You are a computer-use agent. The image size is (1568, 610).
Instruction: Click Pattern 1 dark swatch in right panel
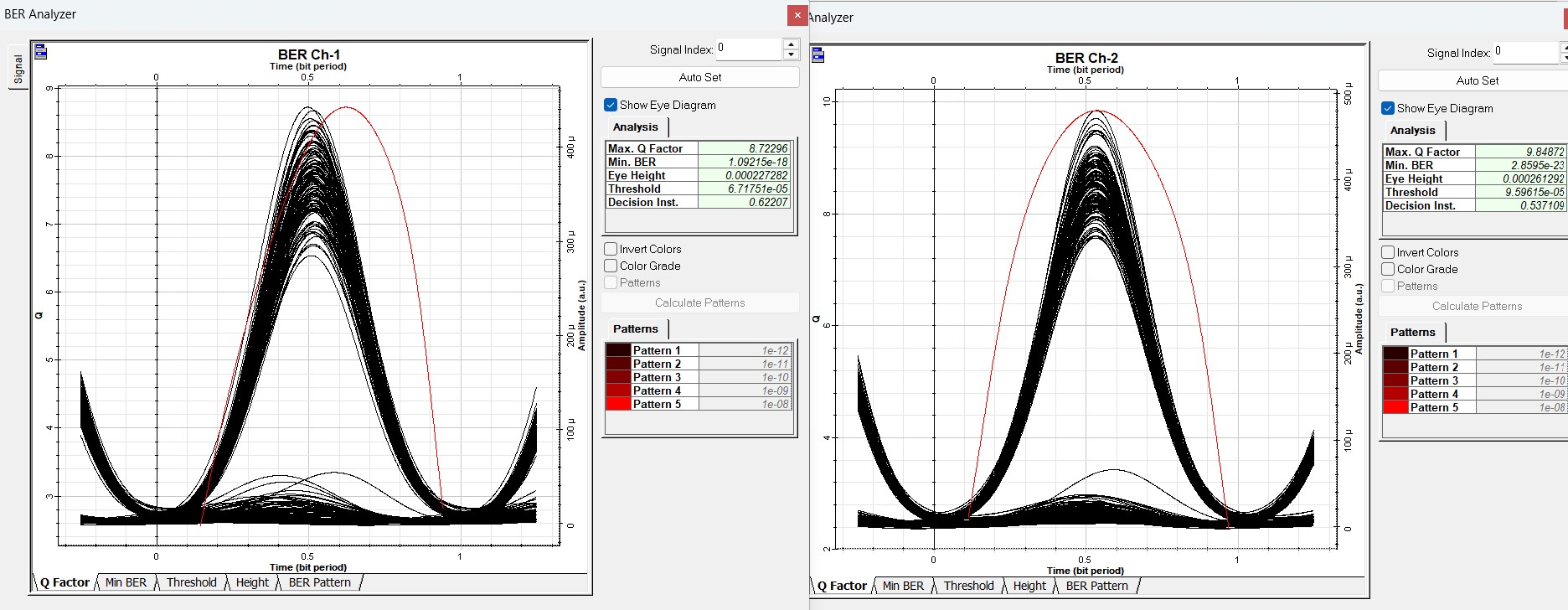pos(1395,354)
